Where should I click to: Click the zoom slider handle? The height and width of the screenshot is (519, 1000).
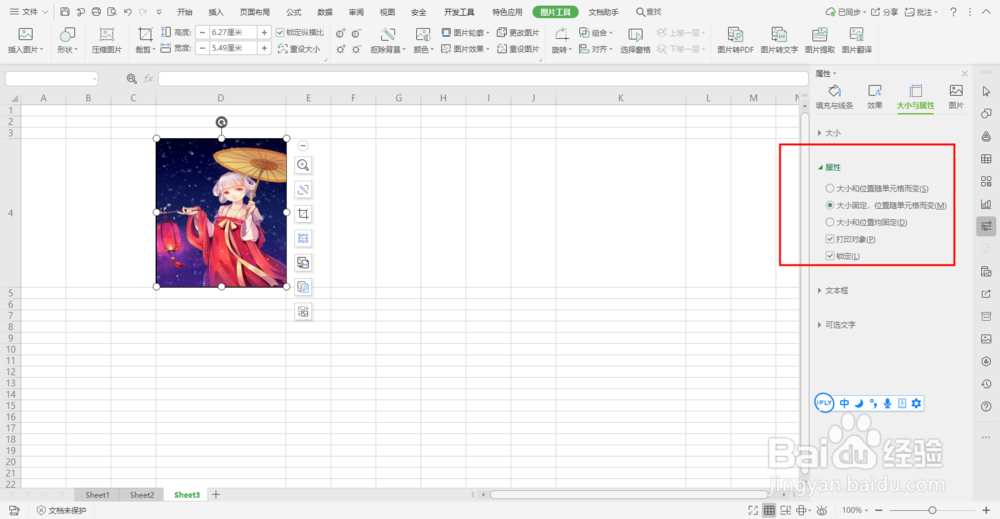pos(932,510)
